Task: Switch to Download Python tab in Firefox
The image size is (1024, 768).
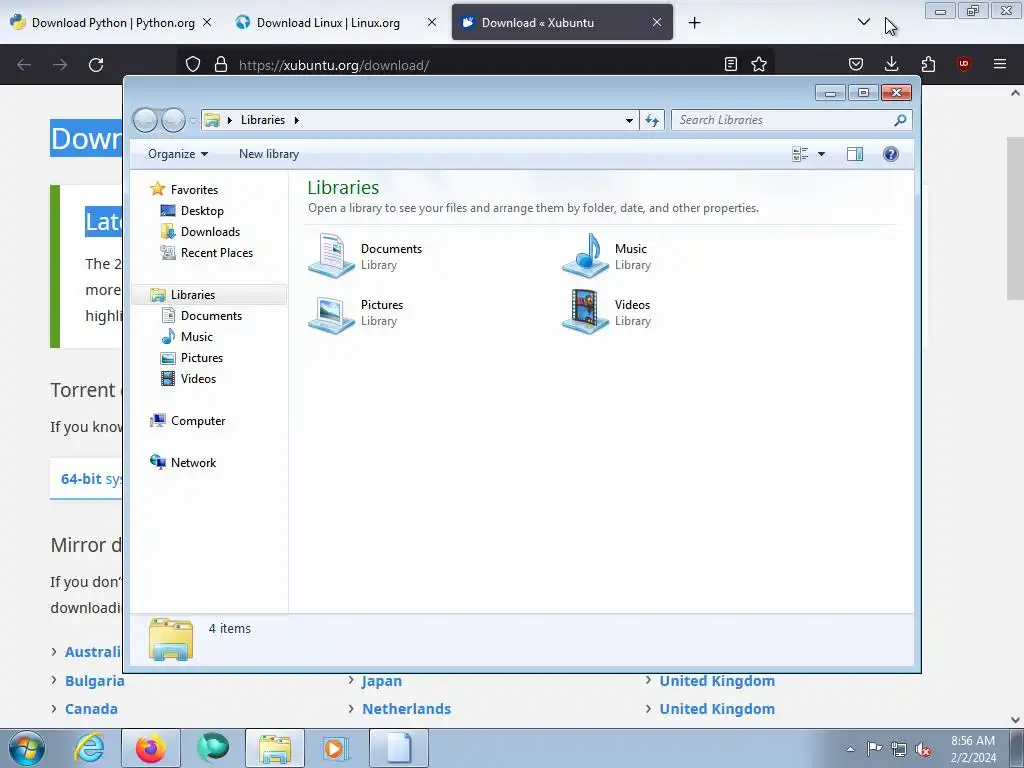Action: [x=112, y=23]
